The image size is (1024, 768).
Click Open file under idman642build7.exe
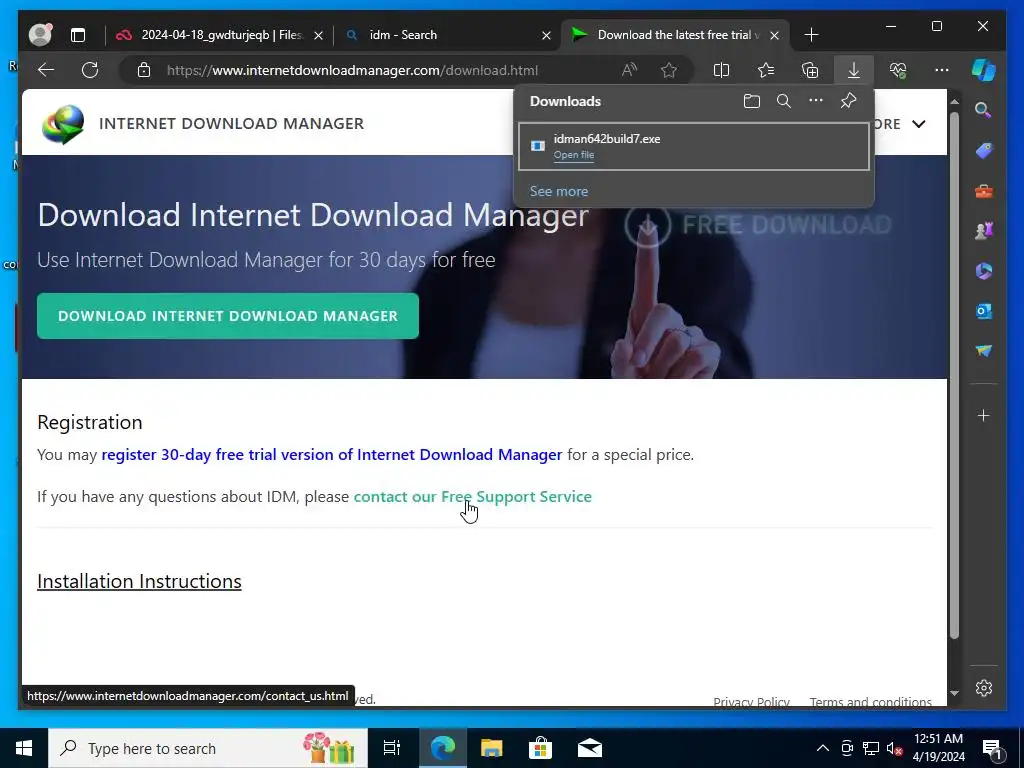pyautogui.click(x=573, y=155)
